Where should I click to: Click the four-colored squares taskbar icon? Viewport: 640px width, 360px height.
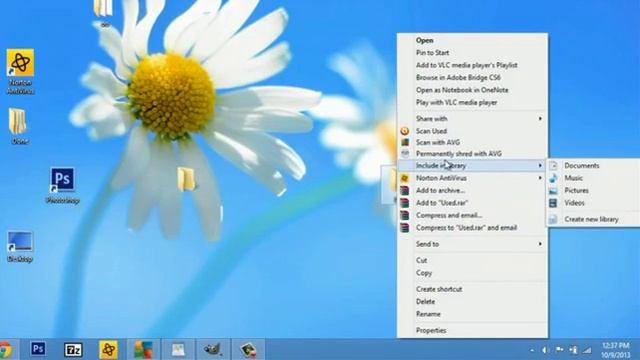click(x=143, y=350)
